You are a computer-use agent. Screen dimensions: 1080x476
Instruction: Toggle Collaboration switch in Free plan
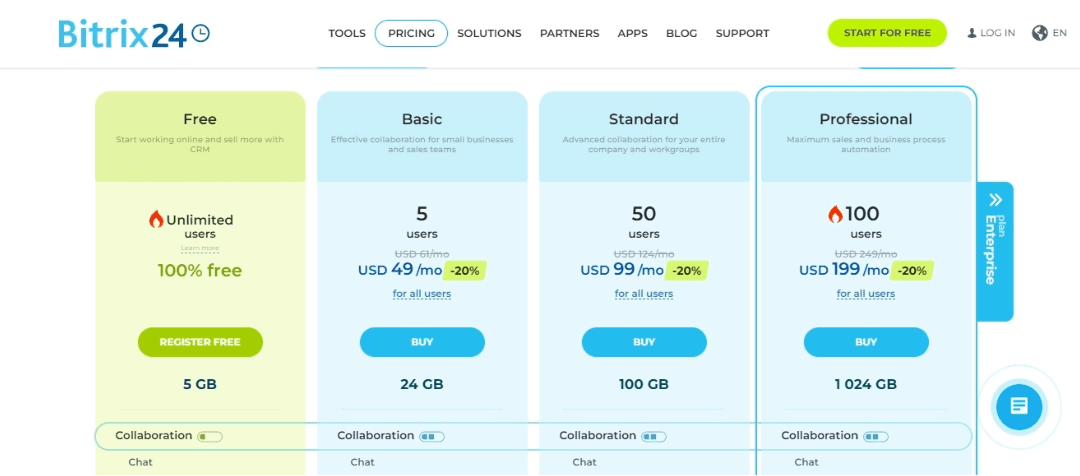point(210,436)
